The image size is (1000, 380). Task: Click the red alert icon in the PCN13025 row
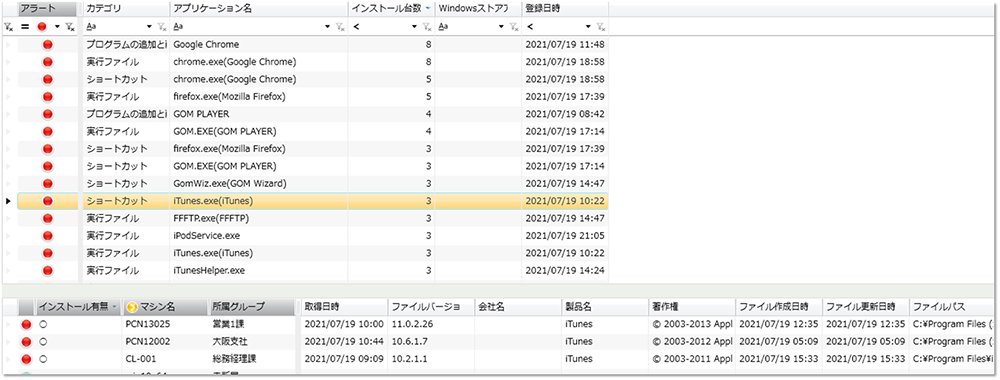tap(26, 324)
